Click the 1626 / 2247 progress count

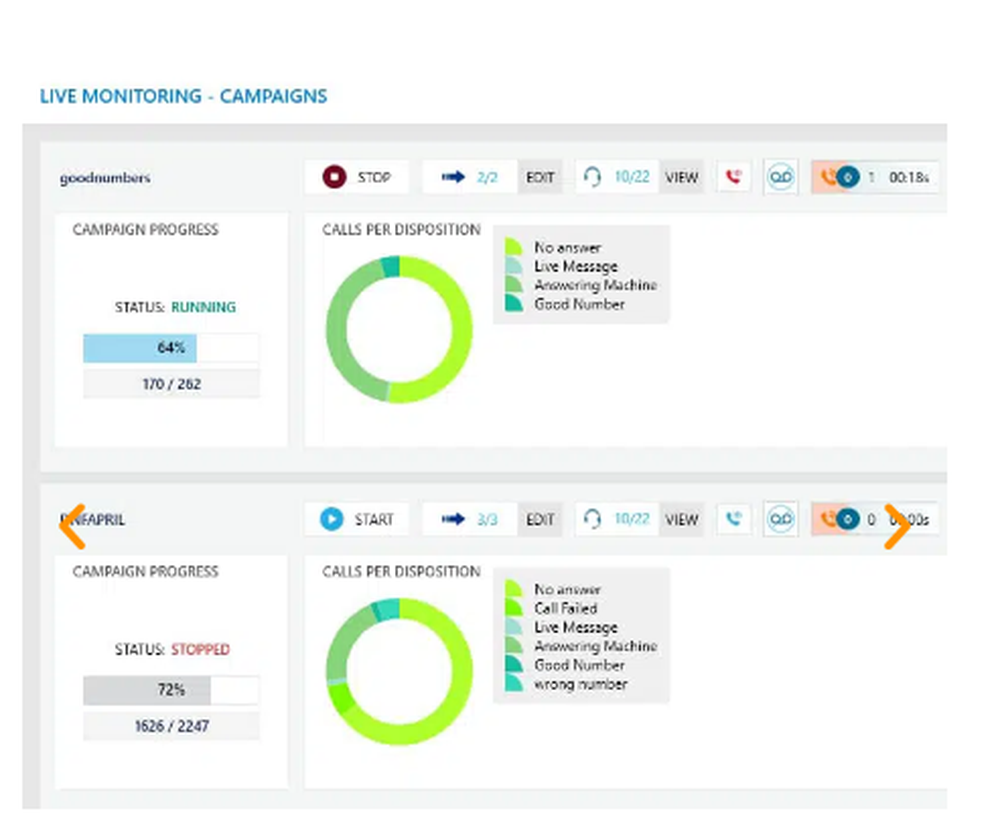pos(171,726)
